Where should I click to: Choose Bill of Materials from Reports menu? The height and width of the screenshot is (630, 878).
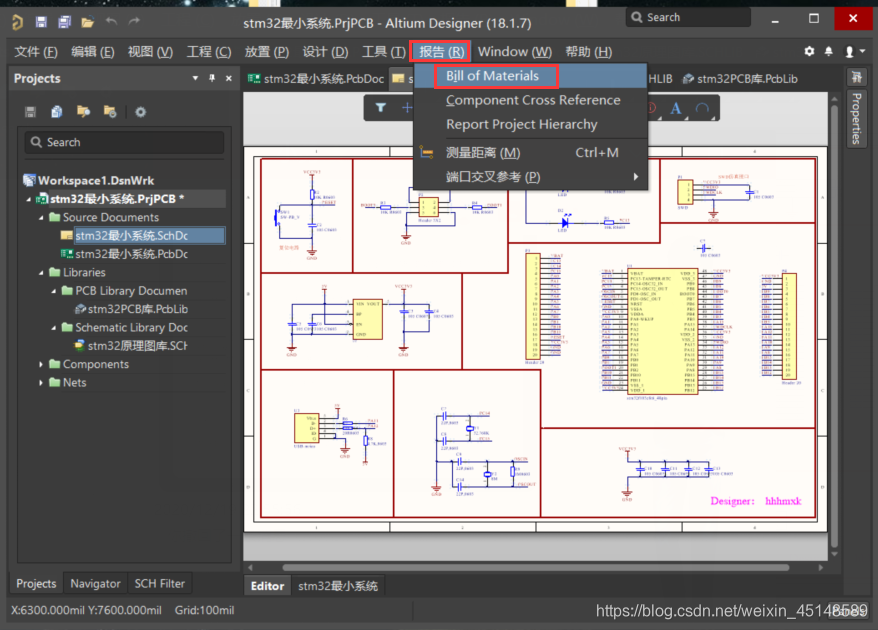tap(492, 76)
